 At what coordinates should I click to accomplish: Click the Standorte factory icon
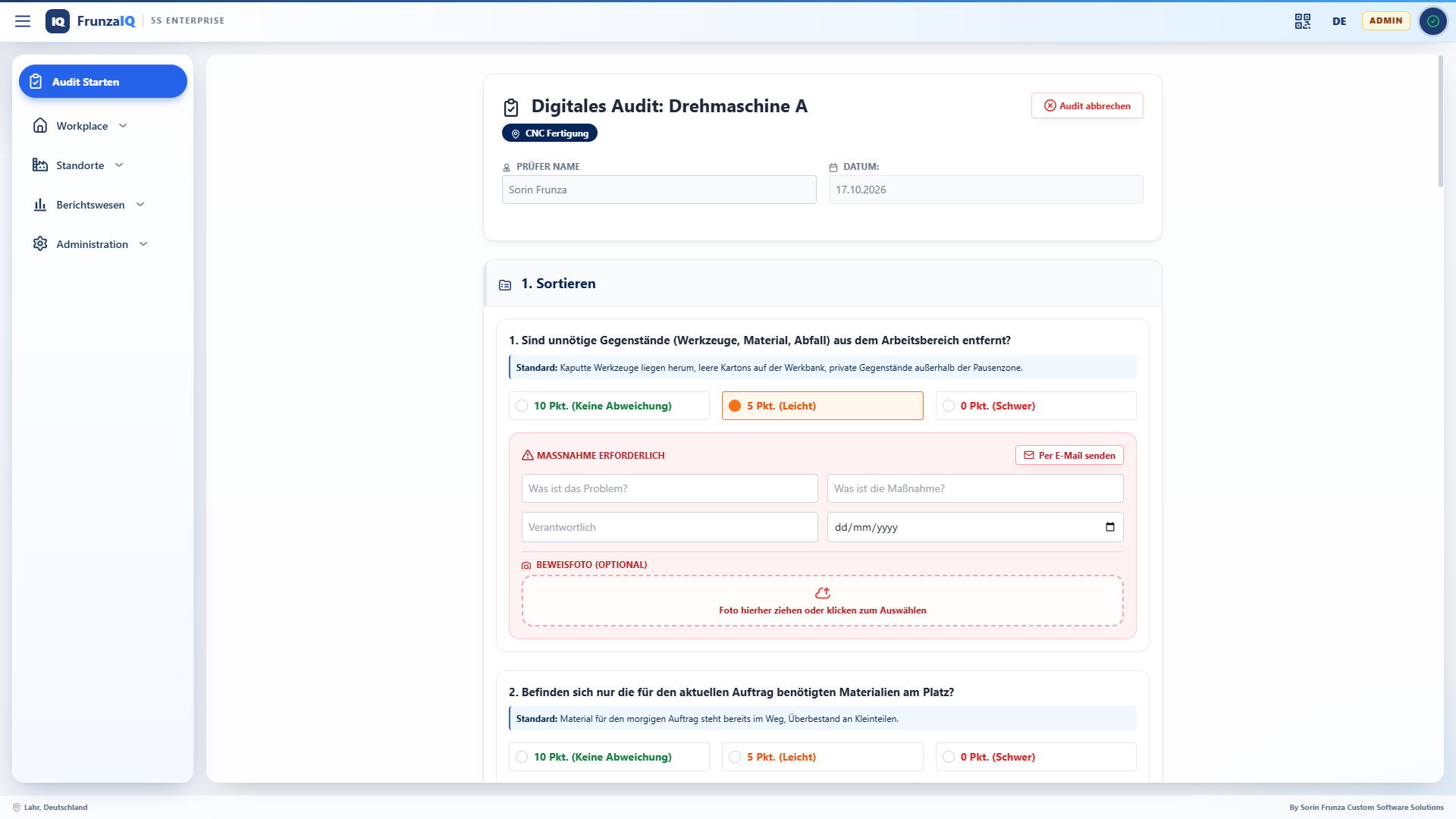(x=40, y=165)
